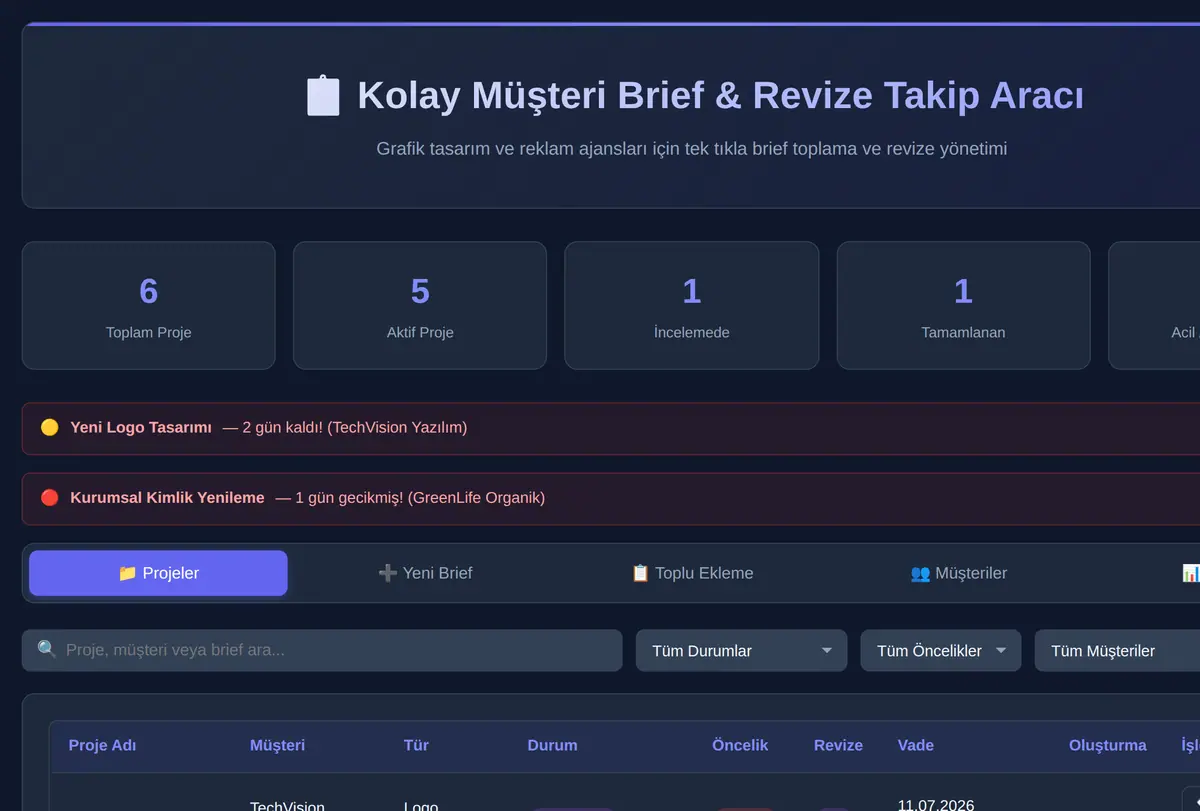Click the clipboard icon on Toplu Ekleme tab
This screenshot has width=1200, height=811.
click(x=640, y=573)
